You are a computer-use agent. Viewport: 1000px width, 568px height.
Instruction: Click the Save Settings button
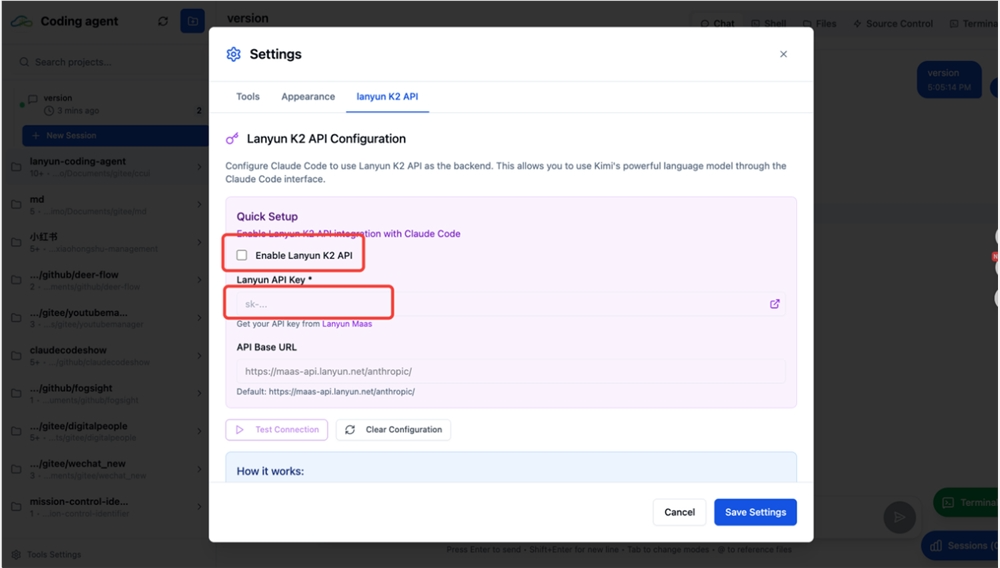tap(755, 512)
